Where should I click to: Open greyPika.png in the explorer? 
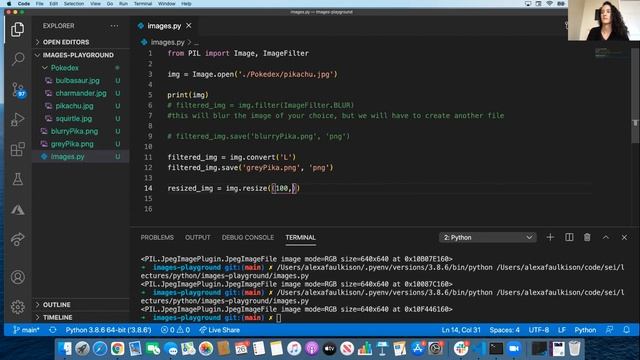click(72, 144)
